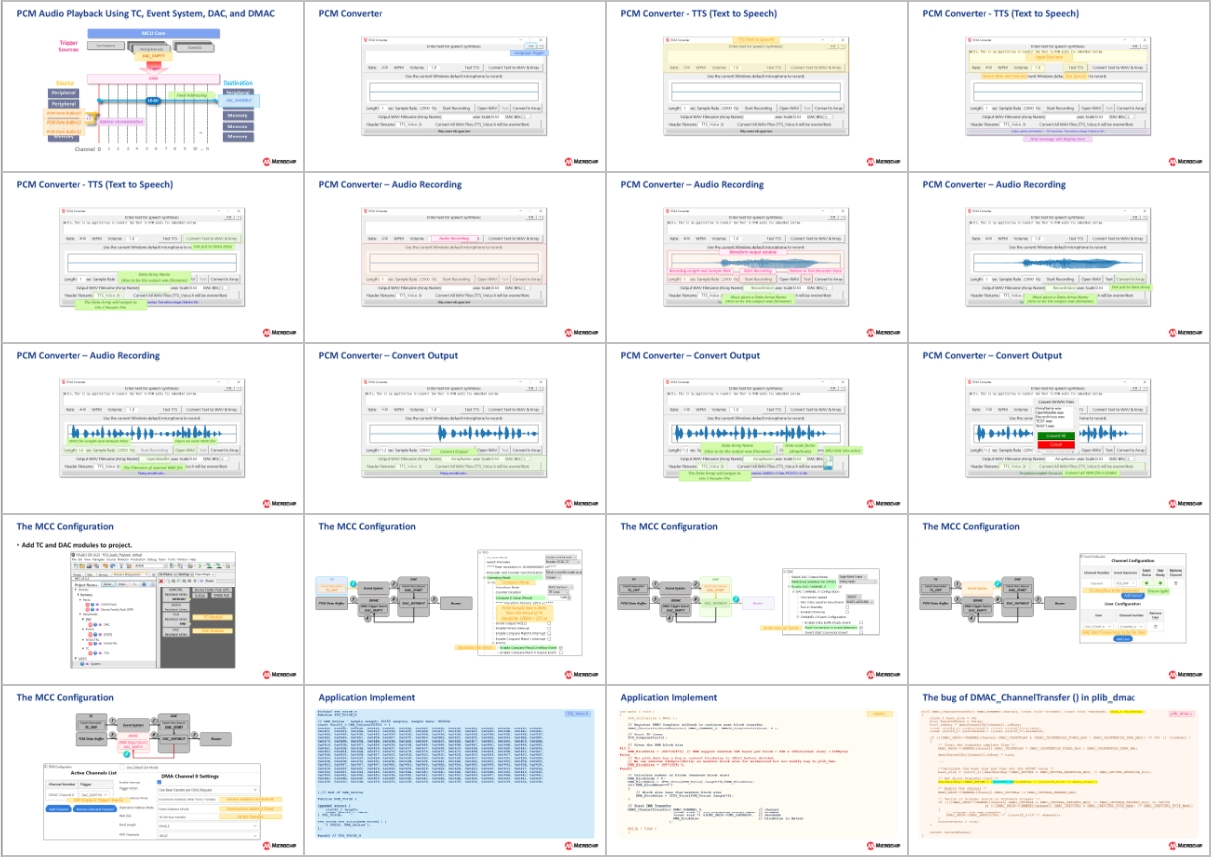Screen dimensions: 1211x857
Task: Select MCC Configuration slide with DAC block highlighted green
Action: pyautogui.click(x=756, y=600)
